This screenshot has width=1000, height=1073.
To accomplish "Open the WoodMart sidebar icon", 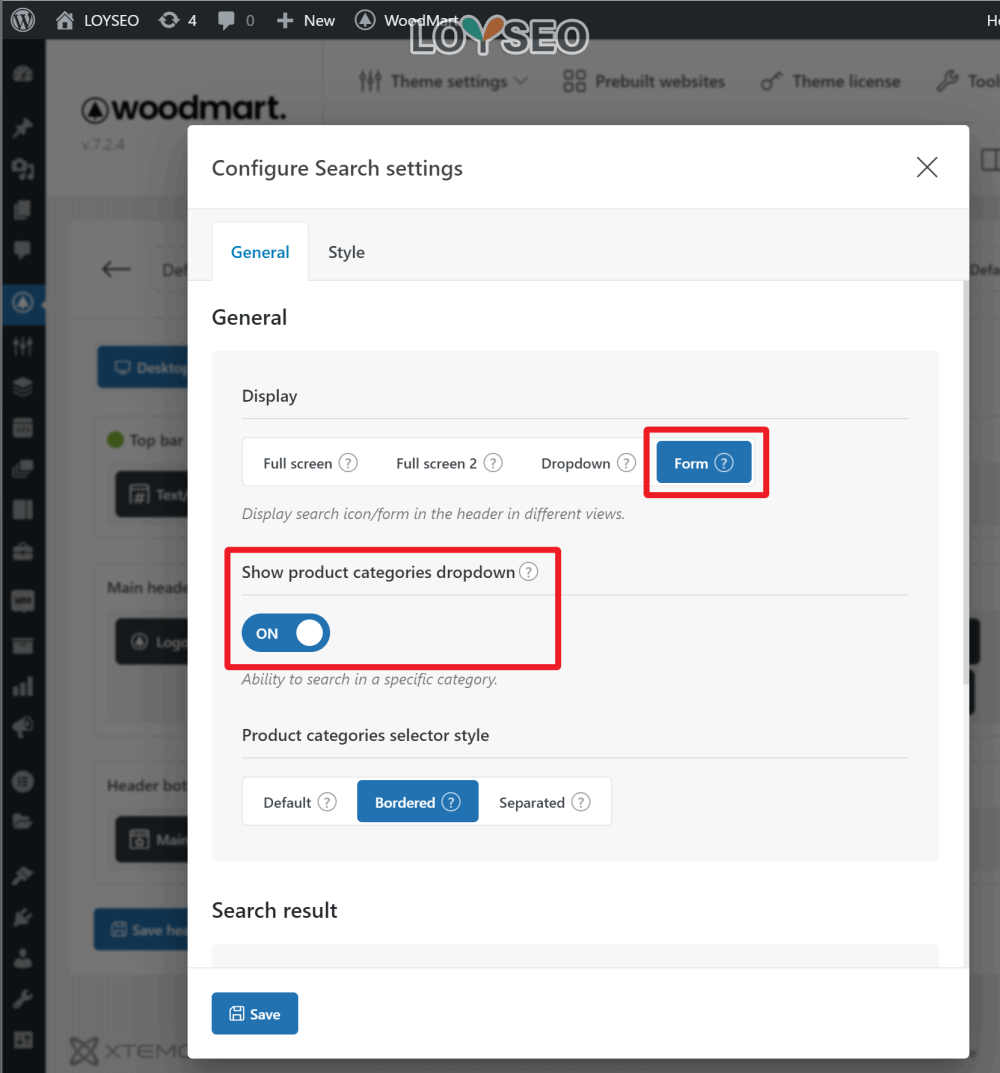I will (x=23, y=302).
